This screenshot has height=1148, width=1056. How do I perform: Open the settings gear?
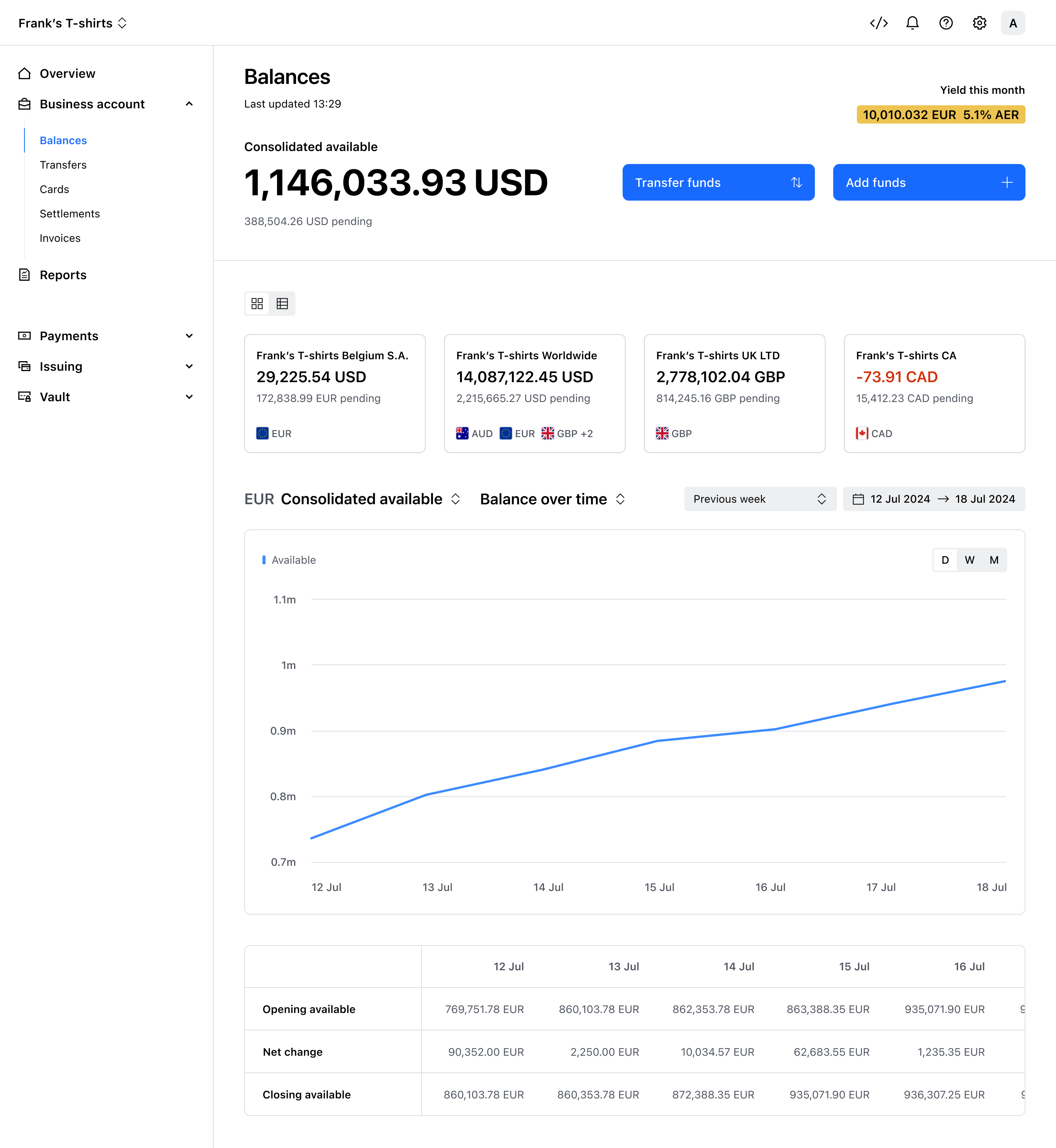point(979,23)
